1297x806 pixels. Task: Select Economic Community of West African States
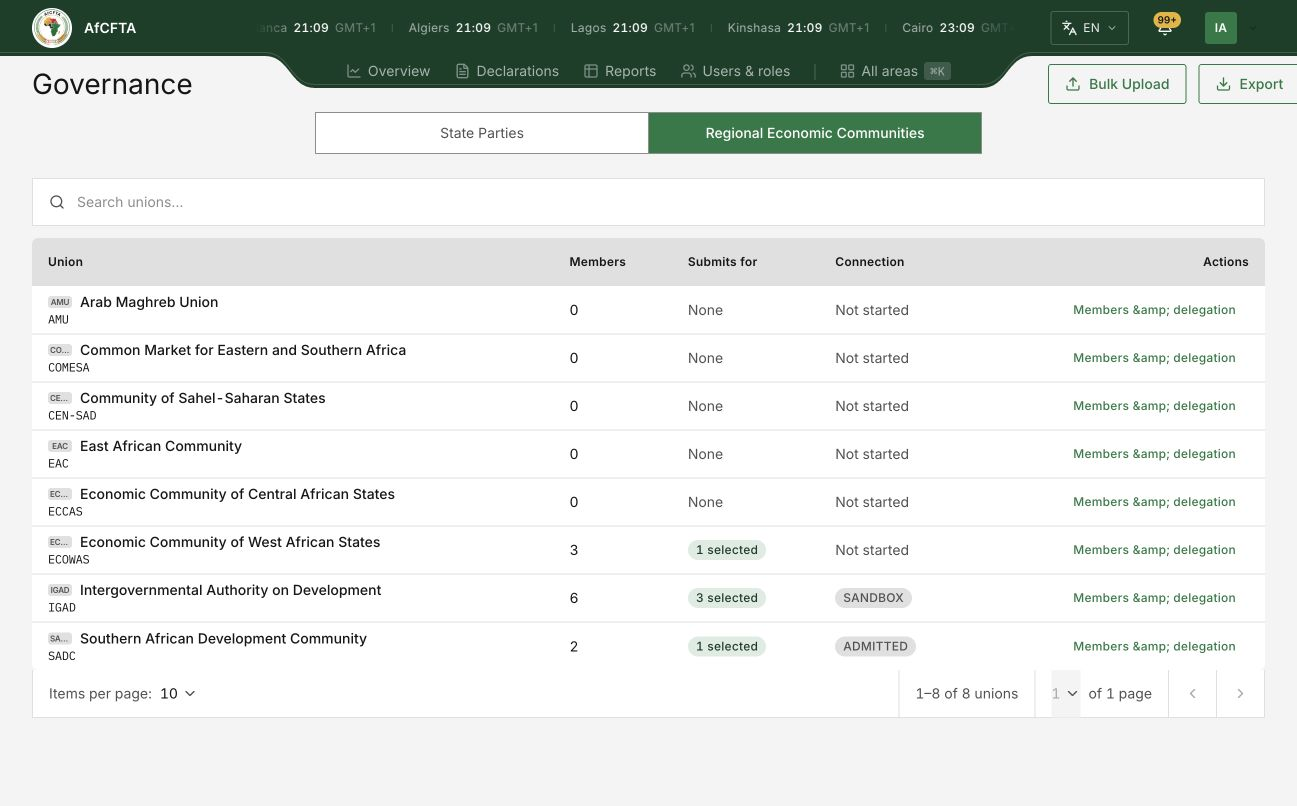coord(230,542)
